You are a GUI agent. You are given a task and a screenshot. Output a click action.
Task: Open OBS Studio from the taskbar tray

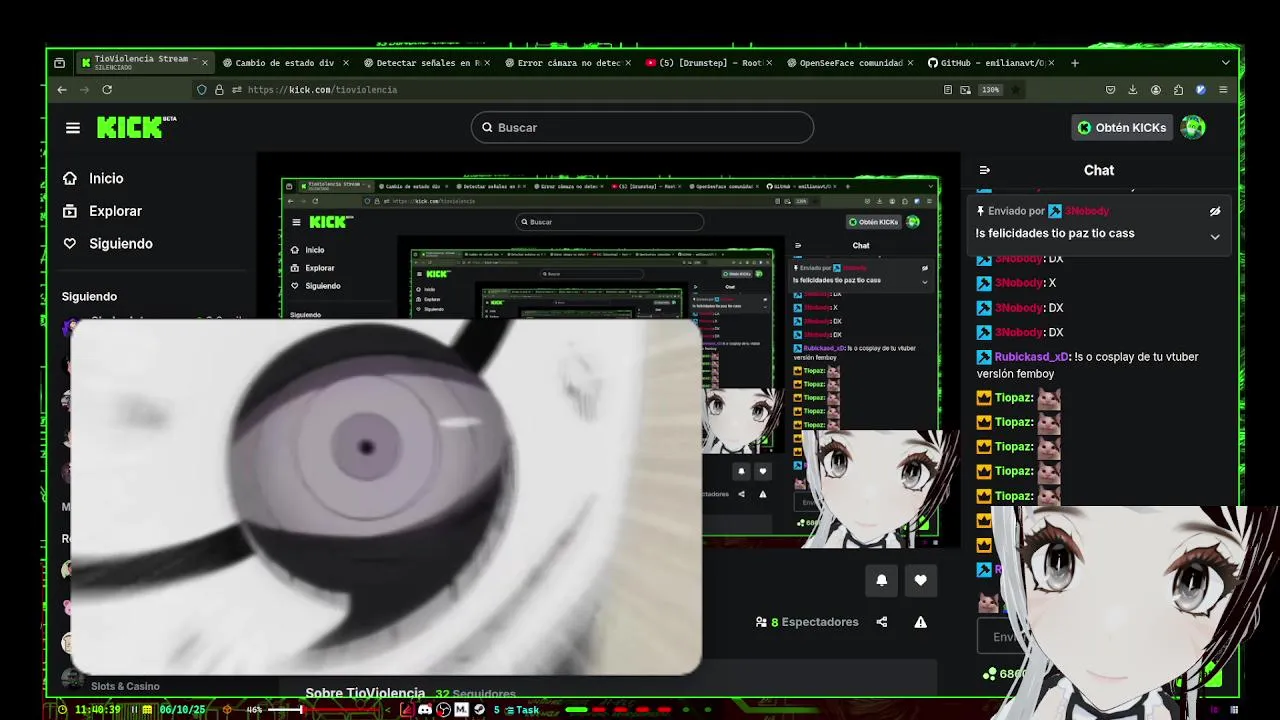443,710
